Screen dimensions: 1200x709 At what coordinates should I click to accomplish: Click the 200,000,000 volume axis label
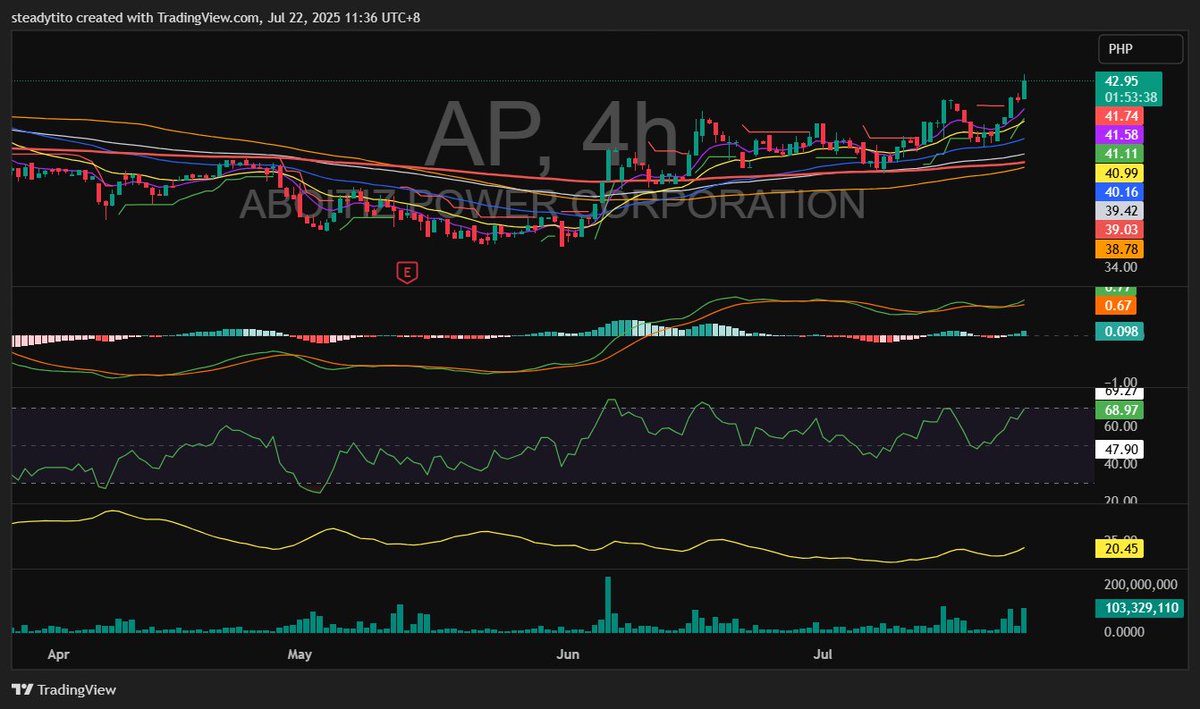coord(1141,583)
